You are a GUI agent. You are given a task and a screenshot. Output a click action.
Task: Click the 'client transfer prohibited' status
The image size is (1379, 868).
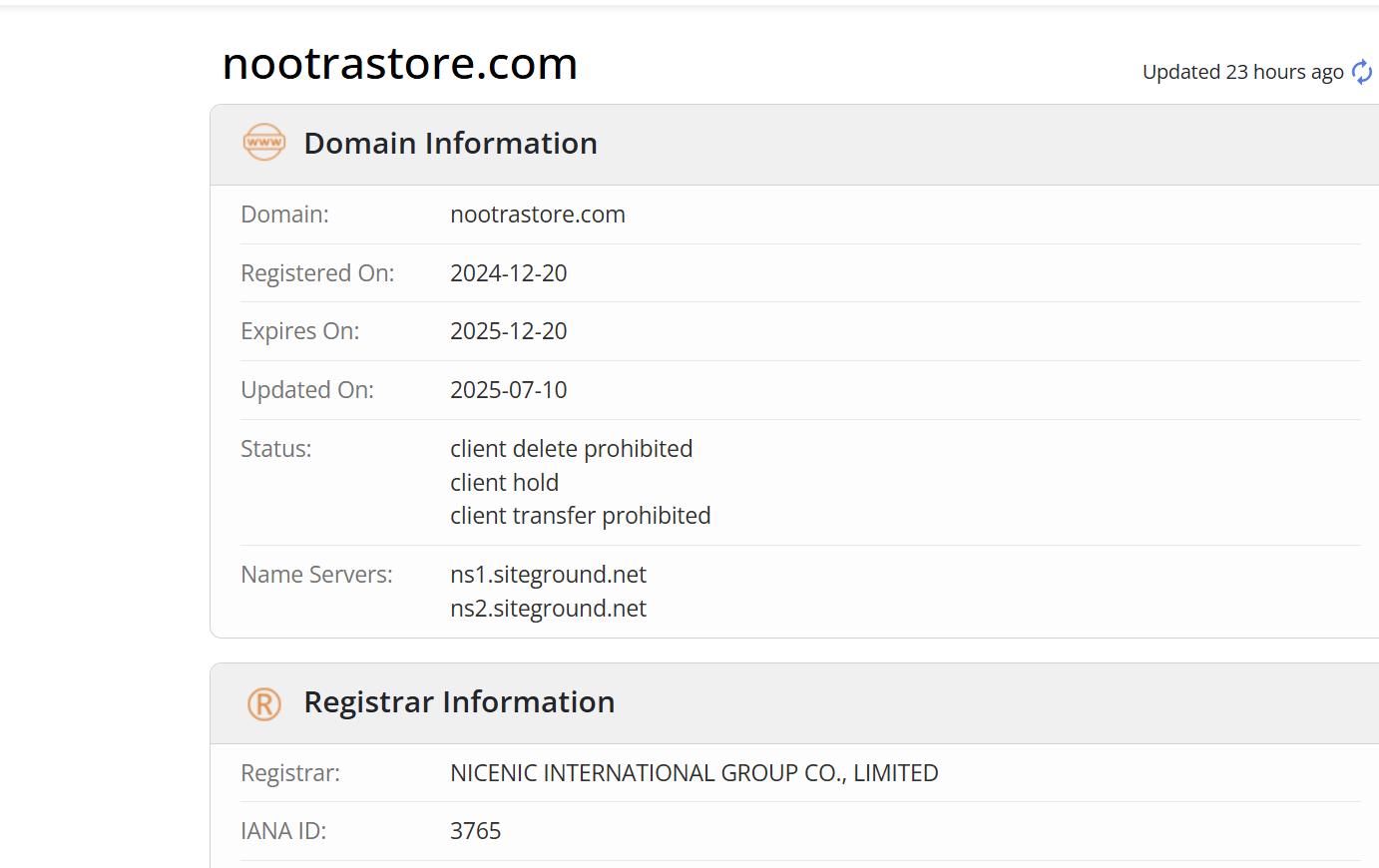pos(580,516)
